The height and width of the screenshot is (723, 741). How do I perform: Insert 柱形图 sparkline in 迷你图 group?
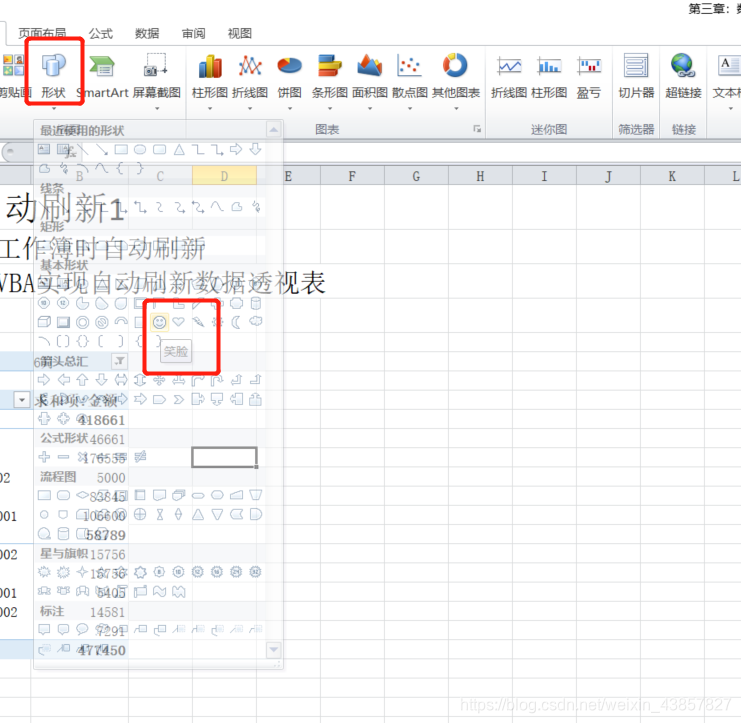(x=549, y=77)
